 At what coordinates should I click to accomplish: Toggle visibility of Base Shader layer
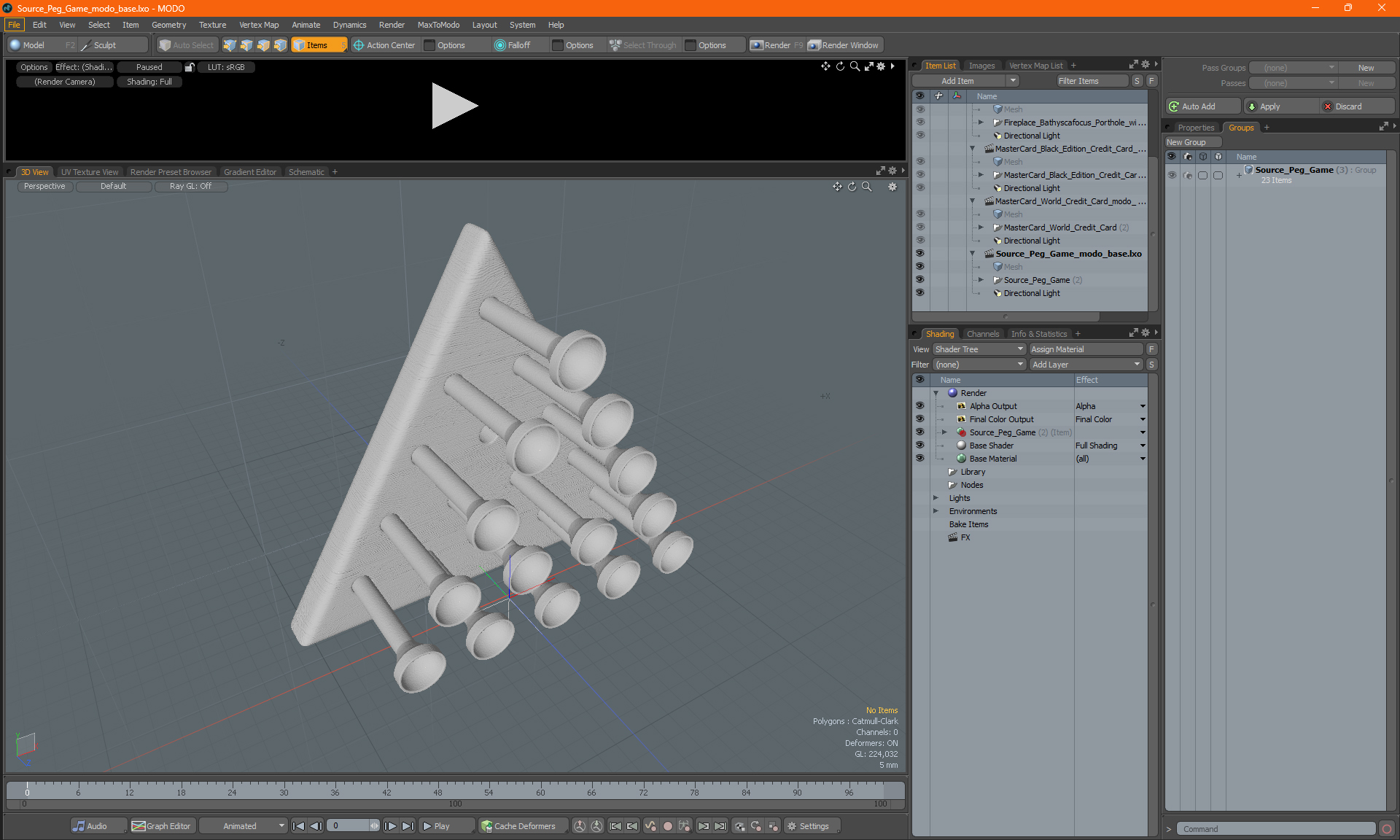coord(920,446)
